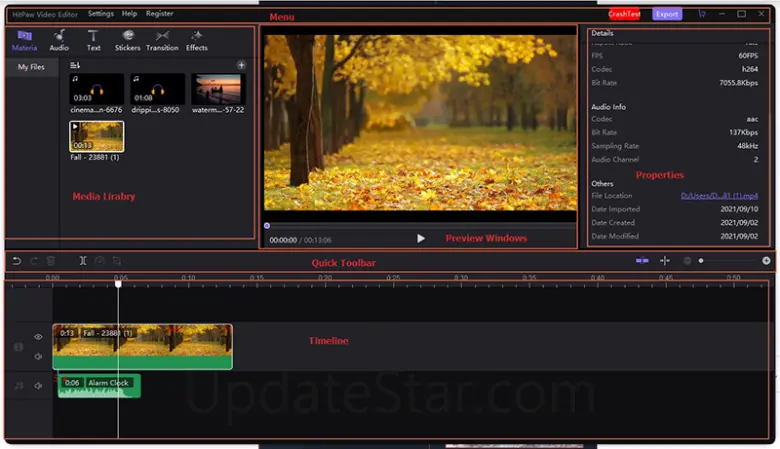The image size is (780, 449).
Task: Toggle video track visibility eye icon
Action: coord(39,337)
